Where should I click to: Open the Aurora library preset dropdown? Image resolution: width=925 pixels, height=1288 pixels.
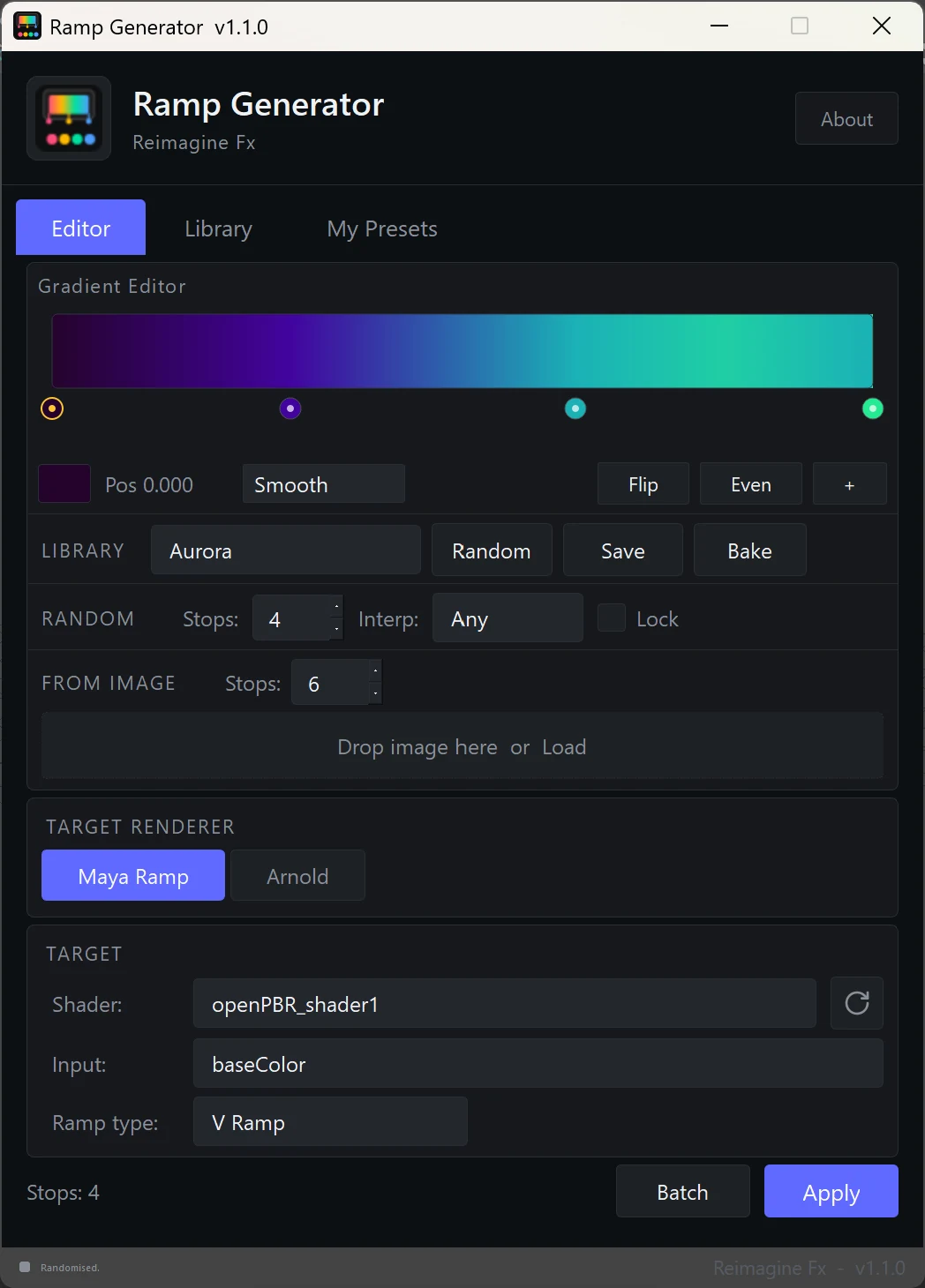(286, 550)
